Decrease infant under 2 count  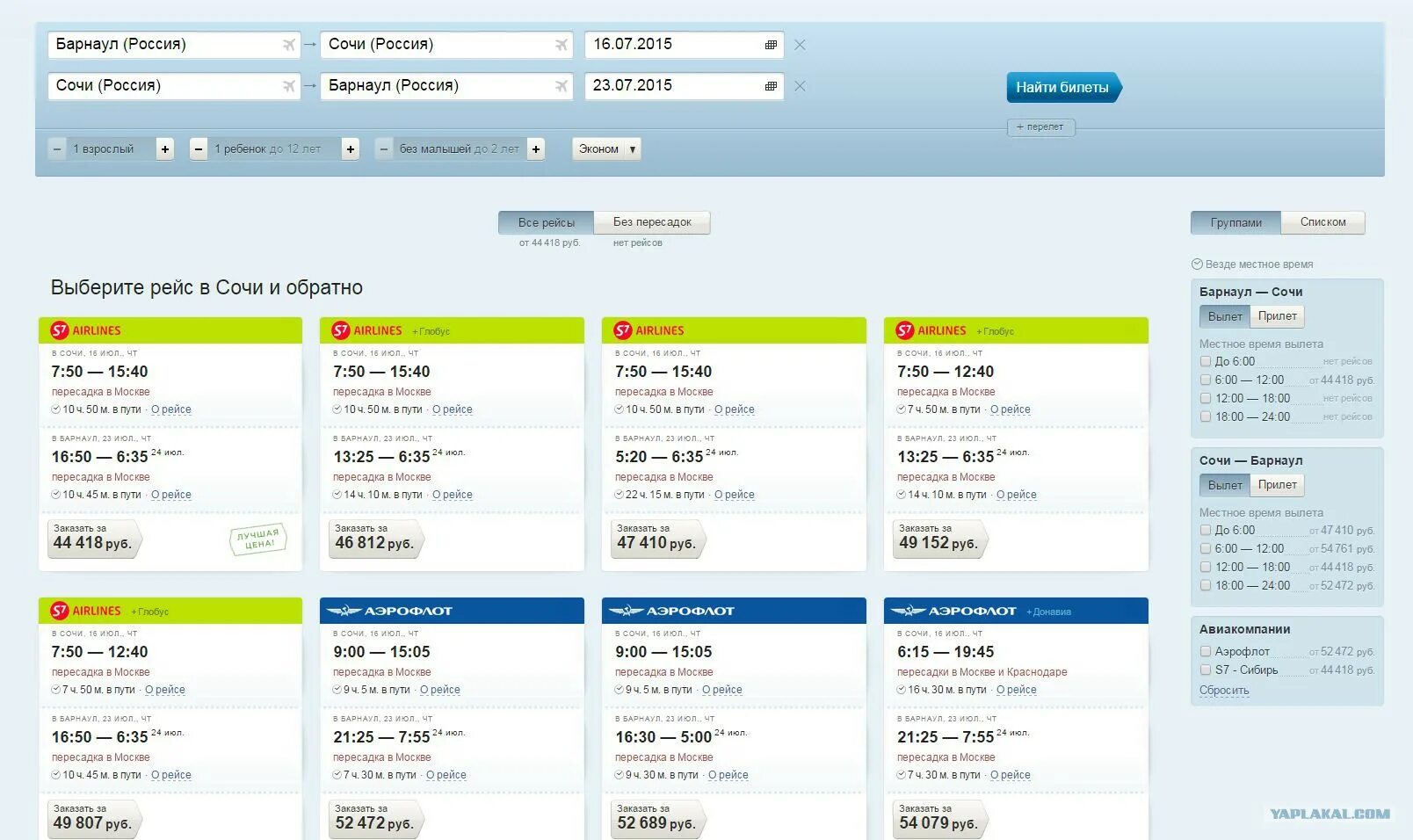pos(384,149)
